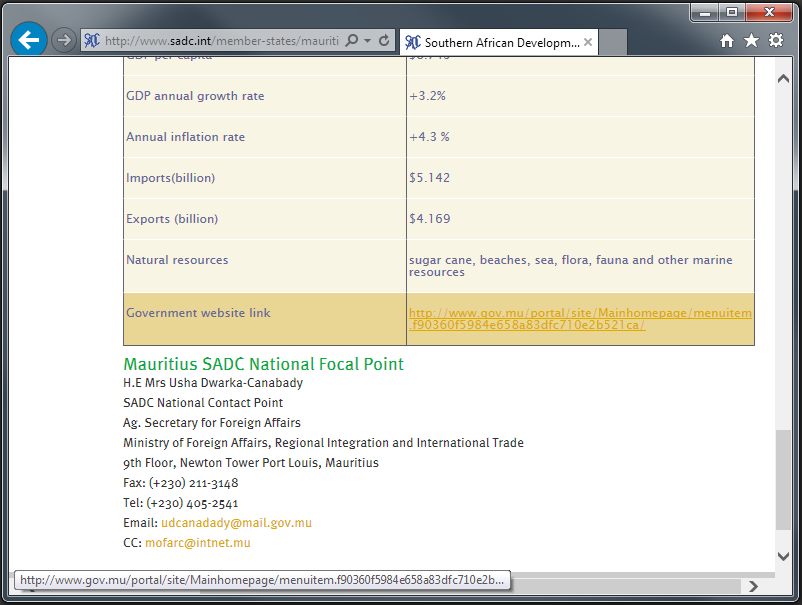
Task: Open the gov.mu government website link
Action: (x=580, y=319)
